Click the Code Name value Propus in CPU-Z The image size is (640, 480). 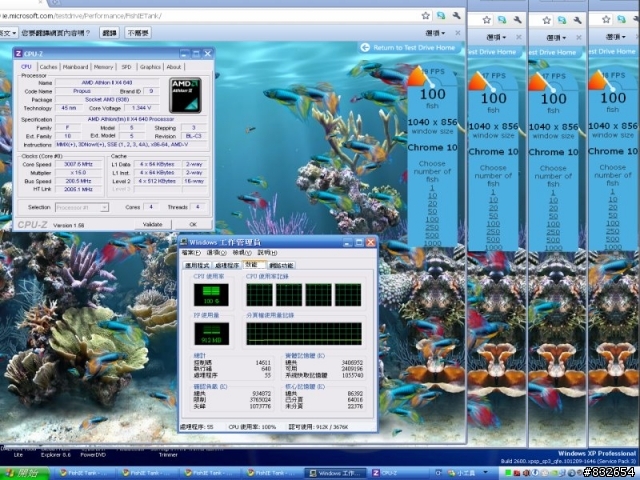[x=82, y=91]
